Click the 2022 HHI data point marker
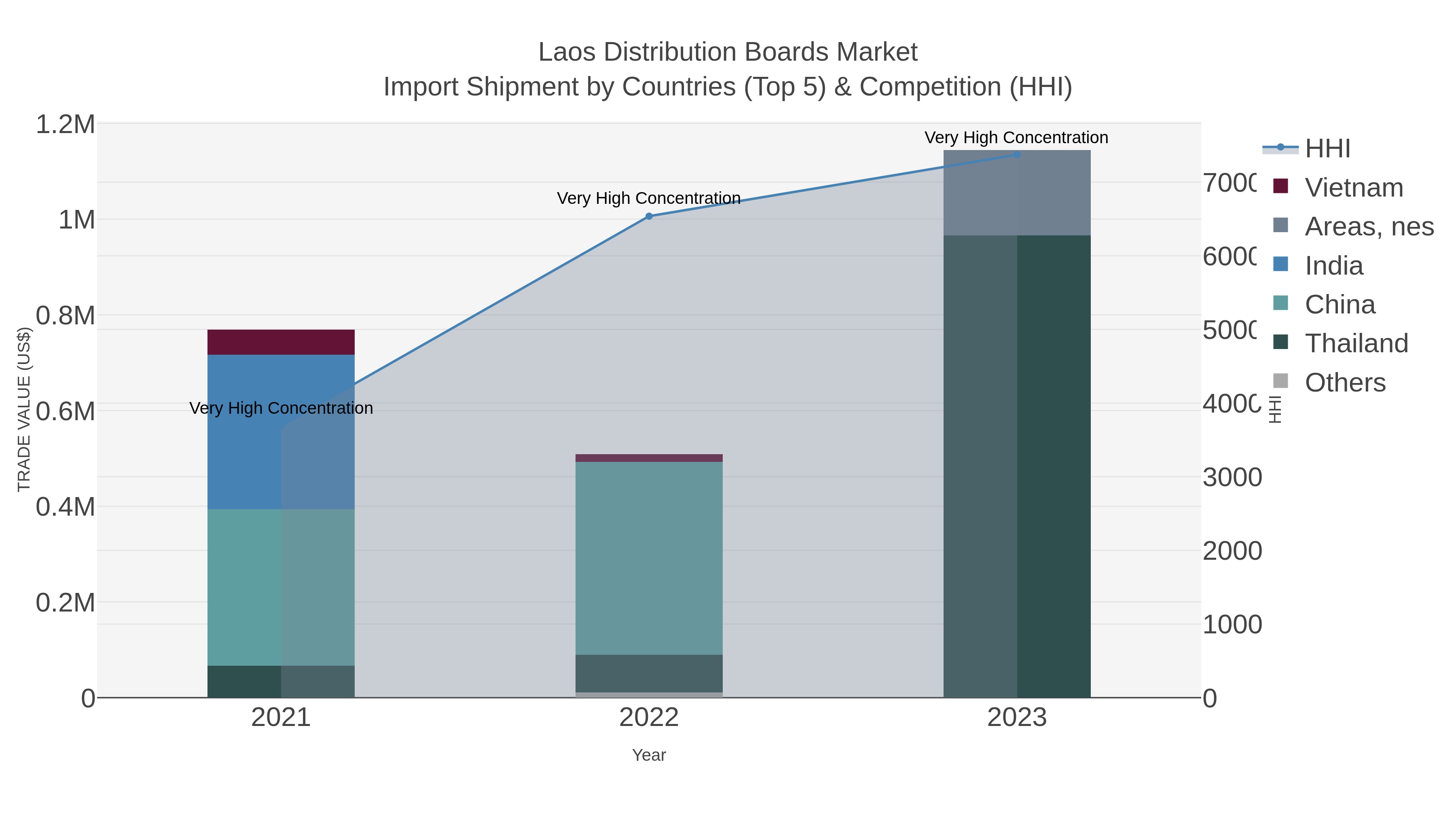Viewport: 1456px width, 819px height. [x=649, y=216]
